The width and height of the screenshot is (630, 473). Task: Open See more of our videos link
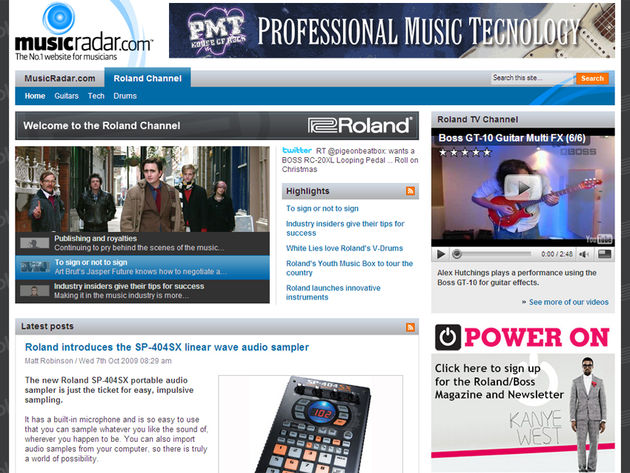[569, 302]
